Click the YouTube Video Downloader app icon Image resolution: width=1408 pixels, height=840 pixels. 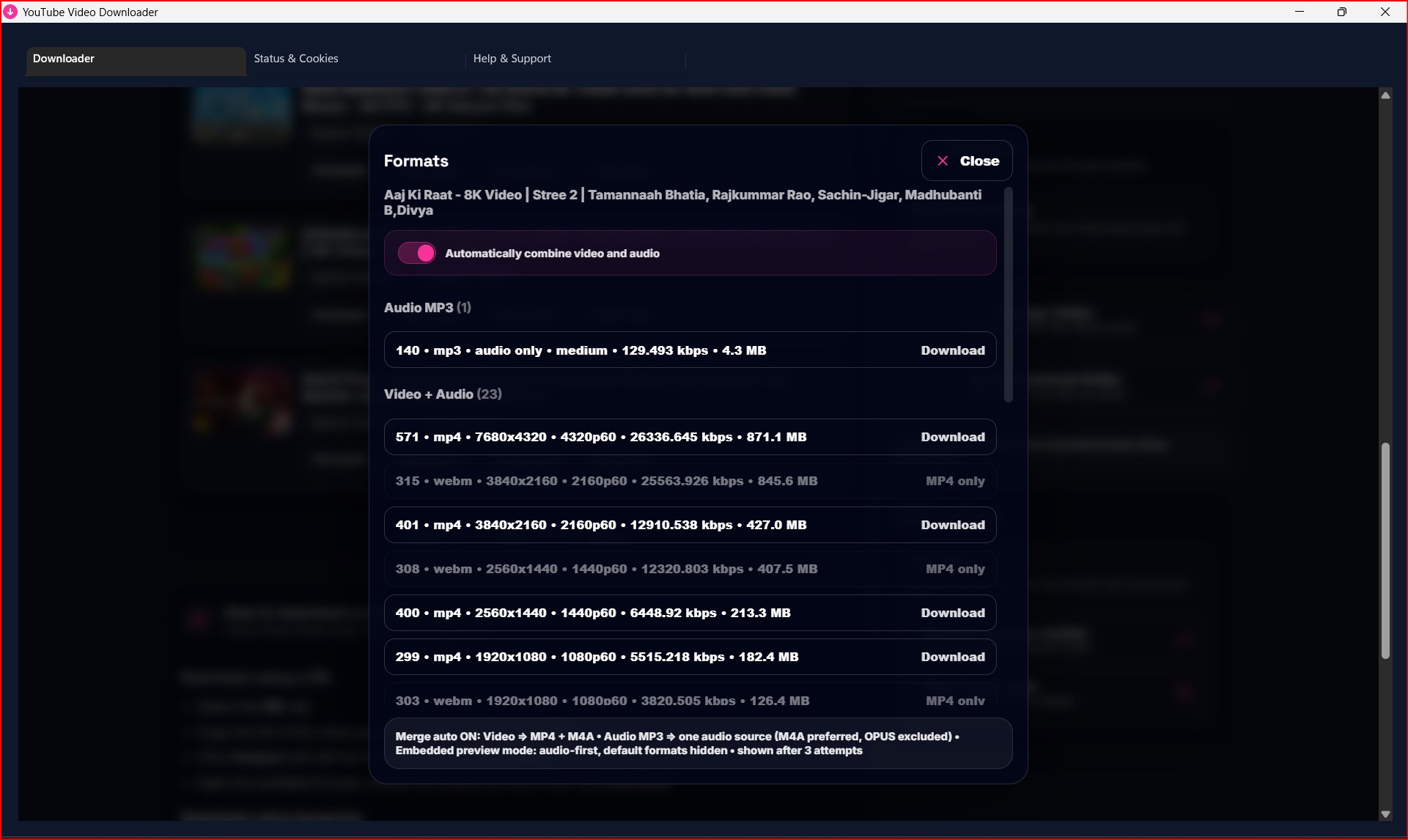coord(10,12)
